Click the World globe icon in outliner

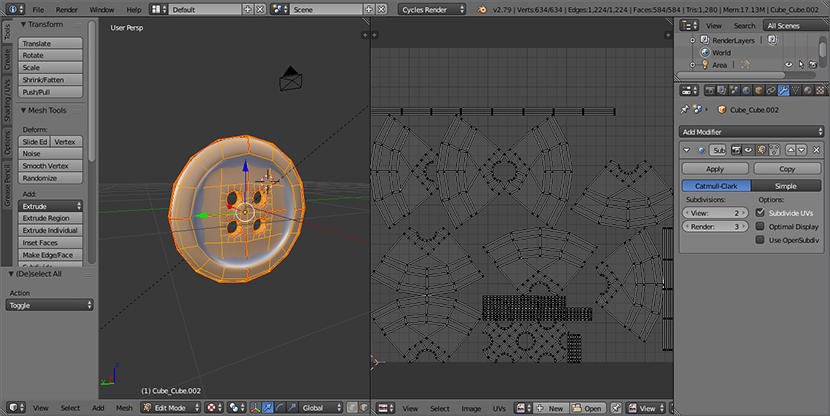(x=705, y=52)
